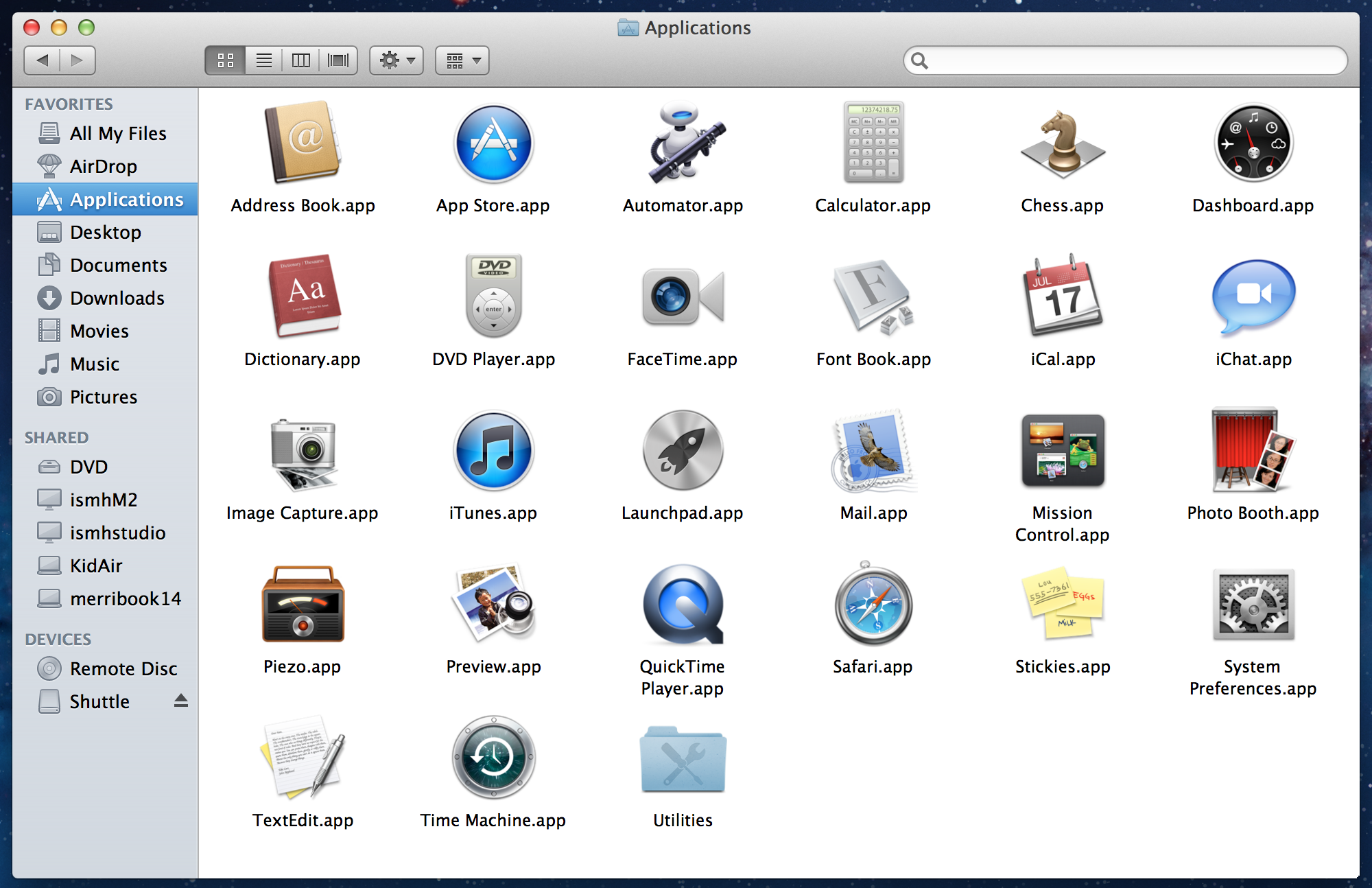Select Dashboard.app gauge icon
This screenshot has width=1372, height=888.
pyautogui.click(x=1253, y=143)
